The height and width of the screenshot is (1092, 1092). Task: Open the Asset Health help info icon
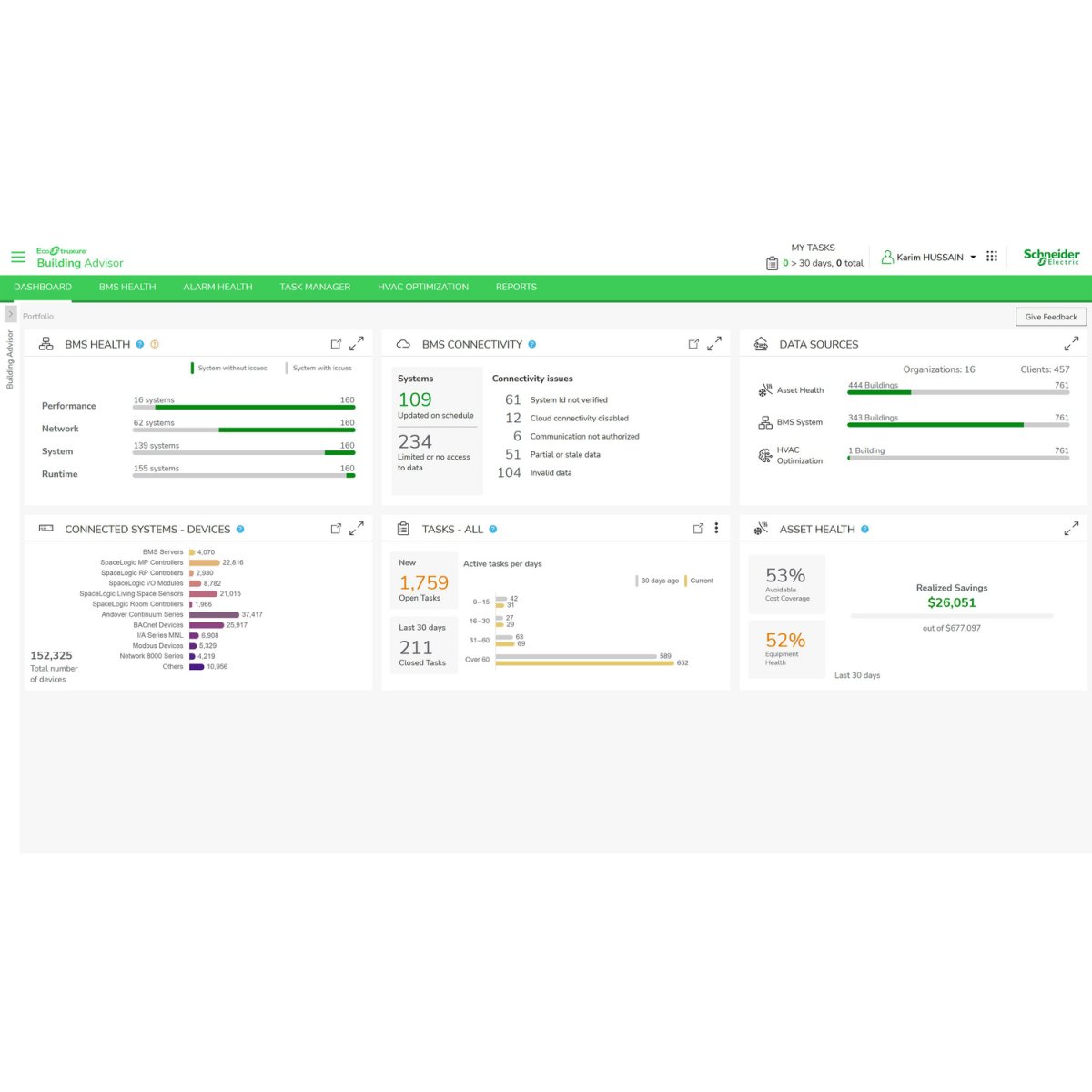pyautogui.click(x=865, y=529)
